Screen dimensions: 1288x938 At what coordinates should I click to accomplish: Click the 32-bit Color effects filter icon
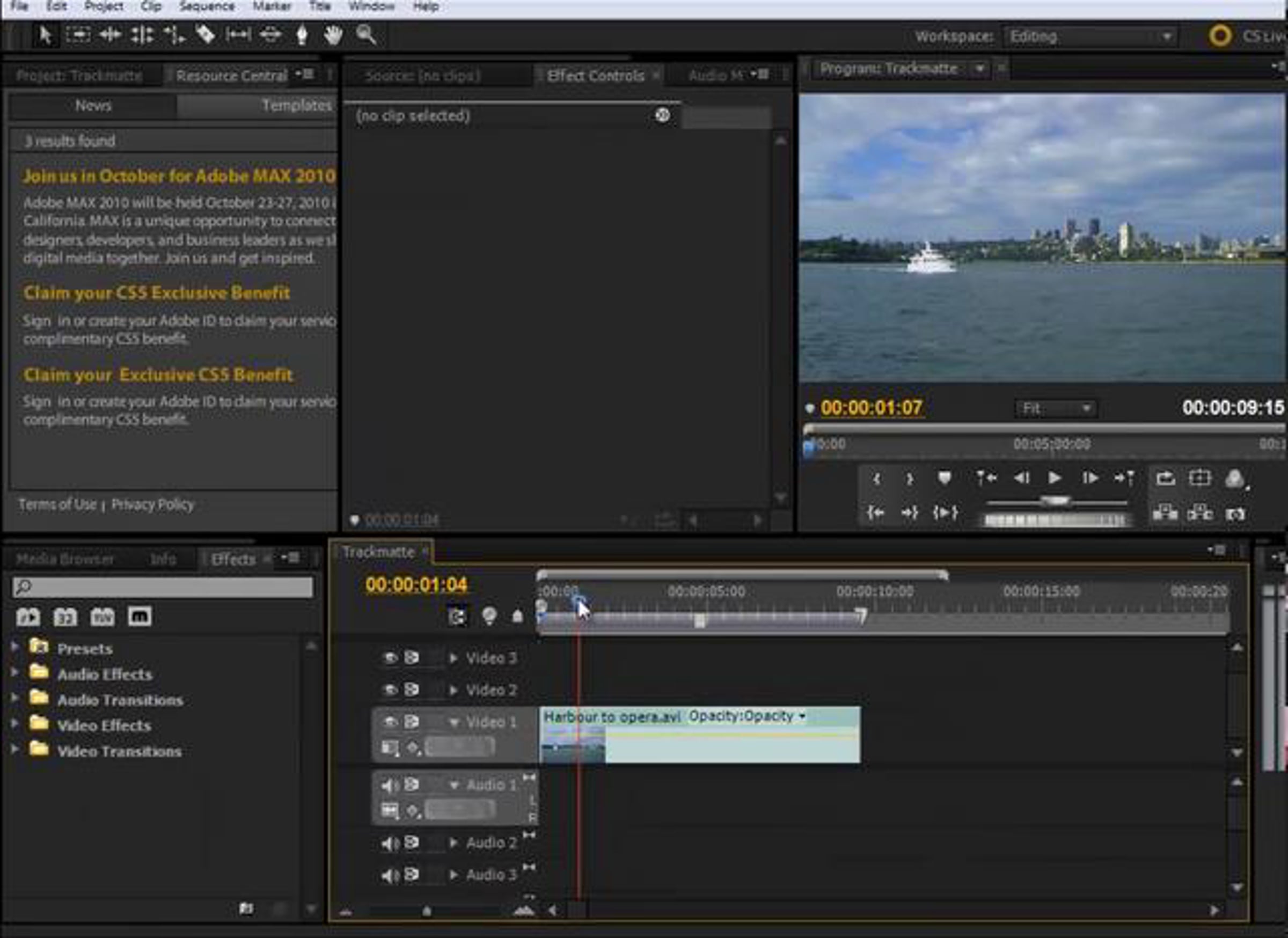(65, 617)
